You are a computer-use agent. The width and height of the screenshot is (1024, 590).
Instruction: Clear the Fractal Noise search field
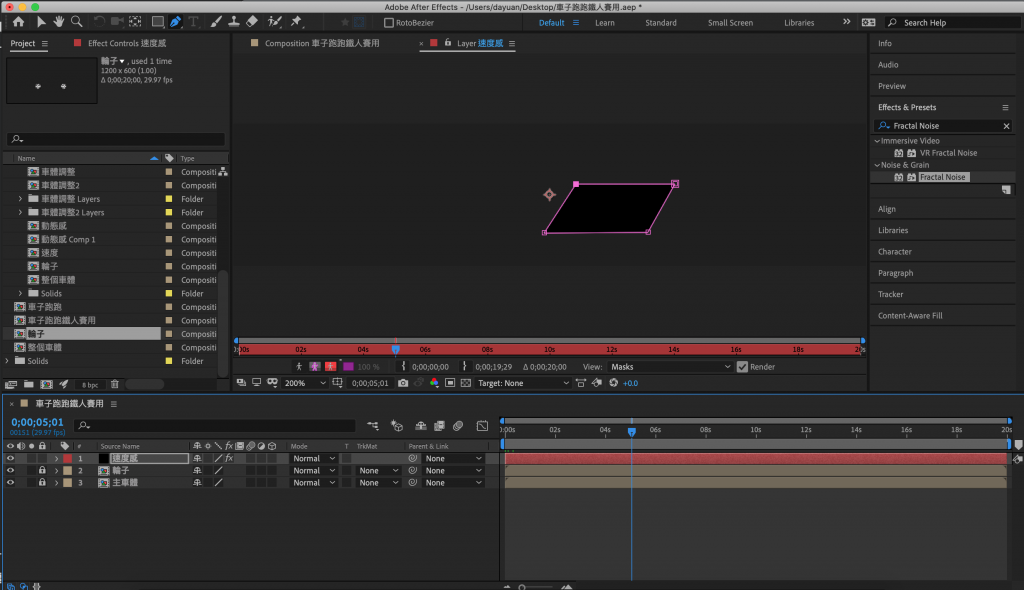coord(1006,126)
